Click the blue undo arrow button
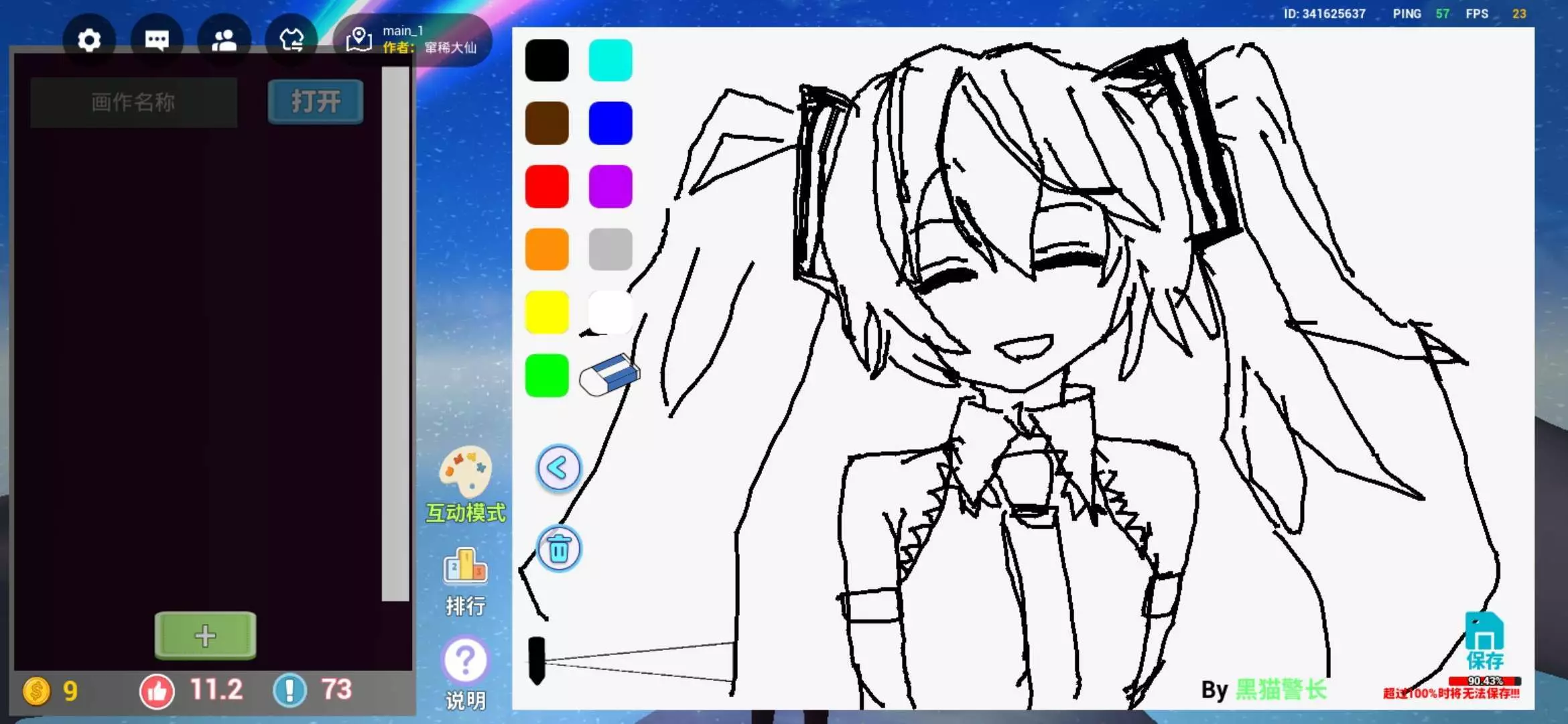The width and height of the screenshot is (1568, 724). 558,469
